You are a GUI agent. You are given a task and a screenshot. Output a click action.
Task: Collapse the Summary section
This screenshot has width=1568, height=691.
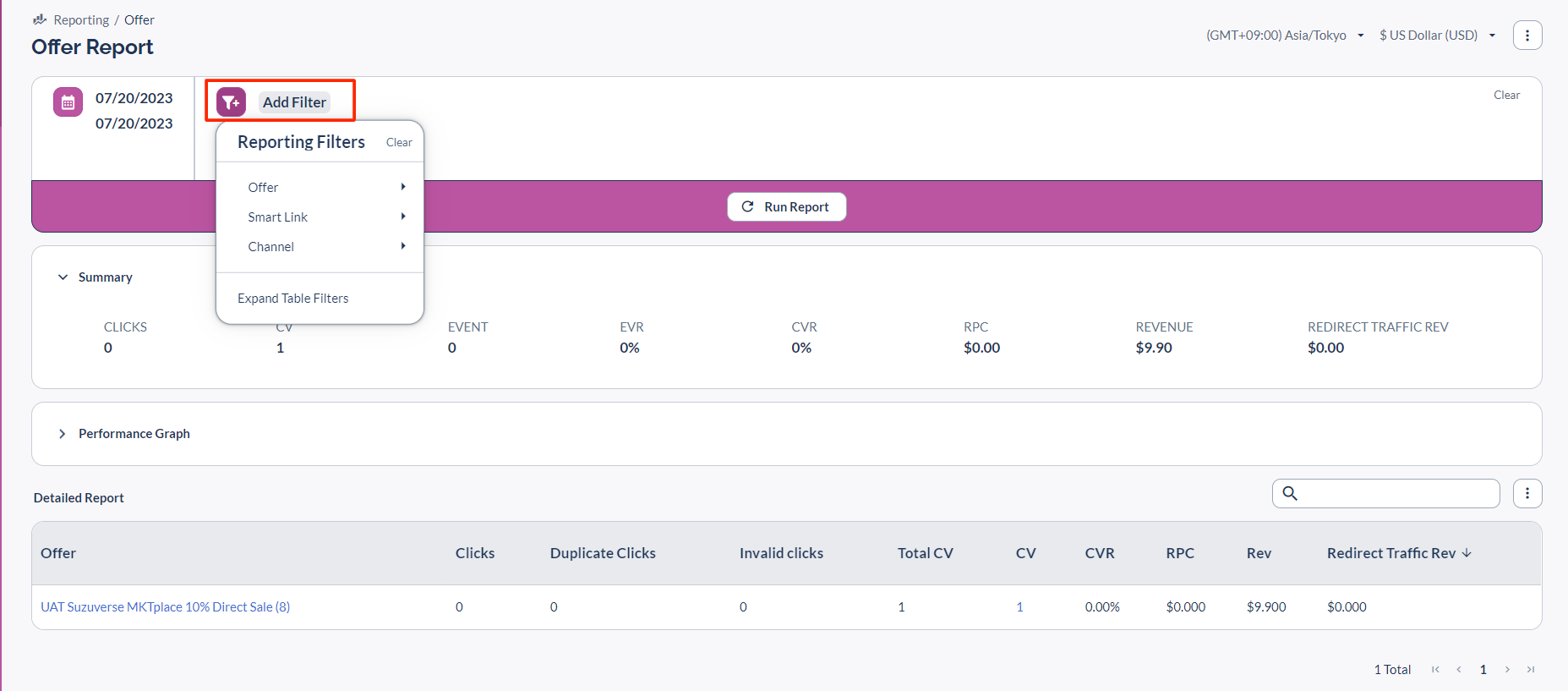click(x=63, y=277)
